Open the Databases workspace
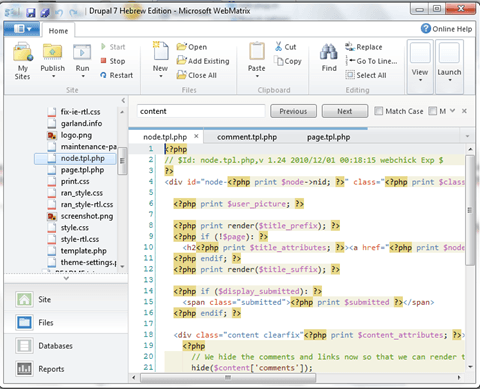The width and height of the screenshot is (480, 389). click(66, 346)
